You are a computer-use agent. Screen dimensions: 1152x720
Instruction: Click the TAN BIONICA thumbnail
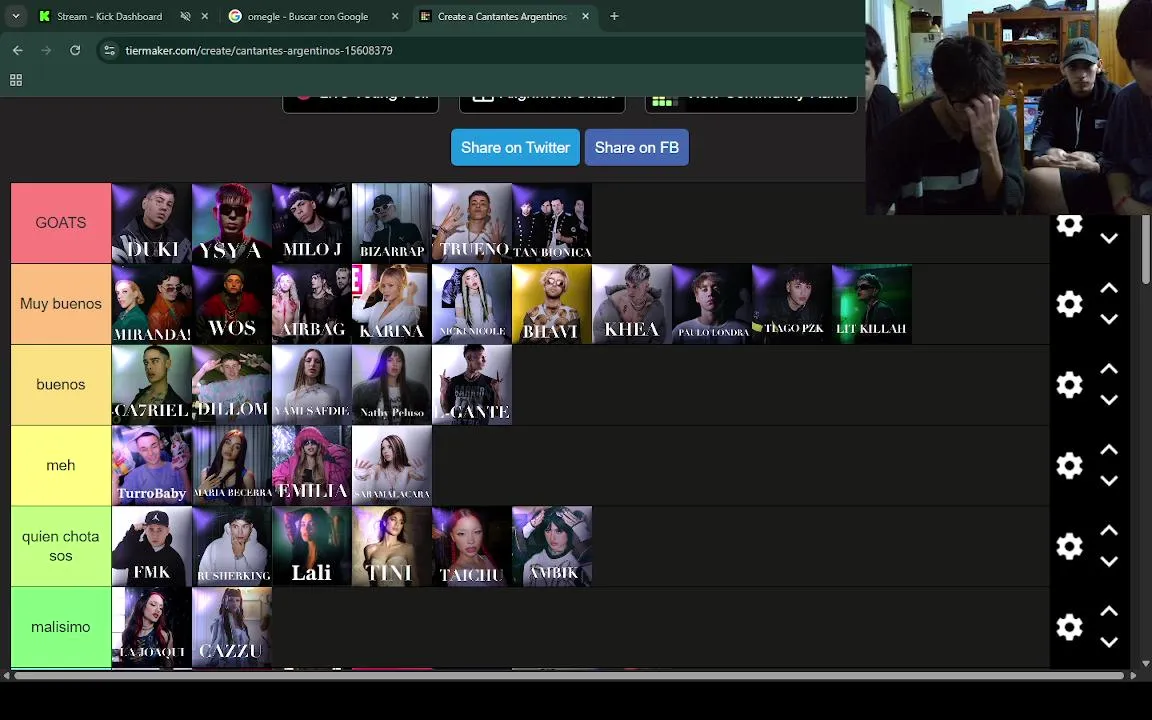(552, 223)
